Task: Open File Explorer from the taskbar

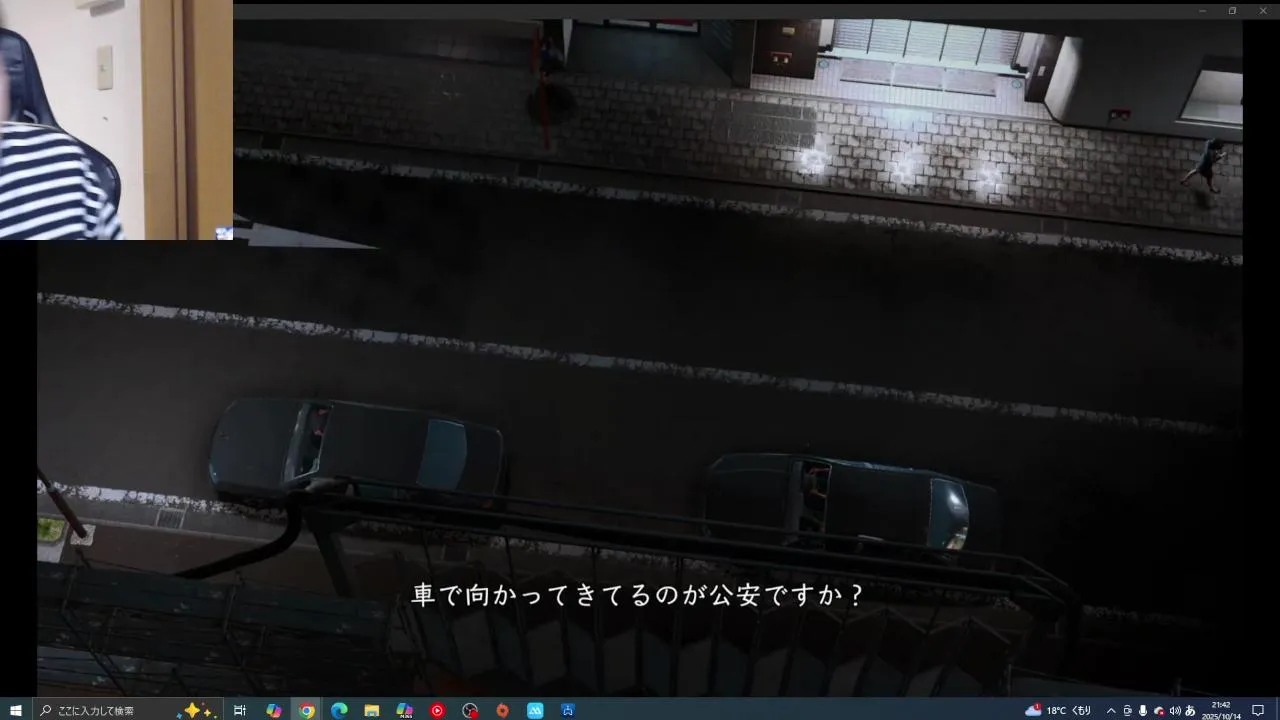Action: point(372,710)
